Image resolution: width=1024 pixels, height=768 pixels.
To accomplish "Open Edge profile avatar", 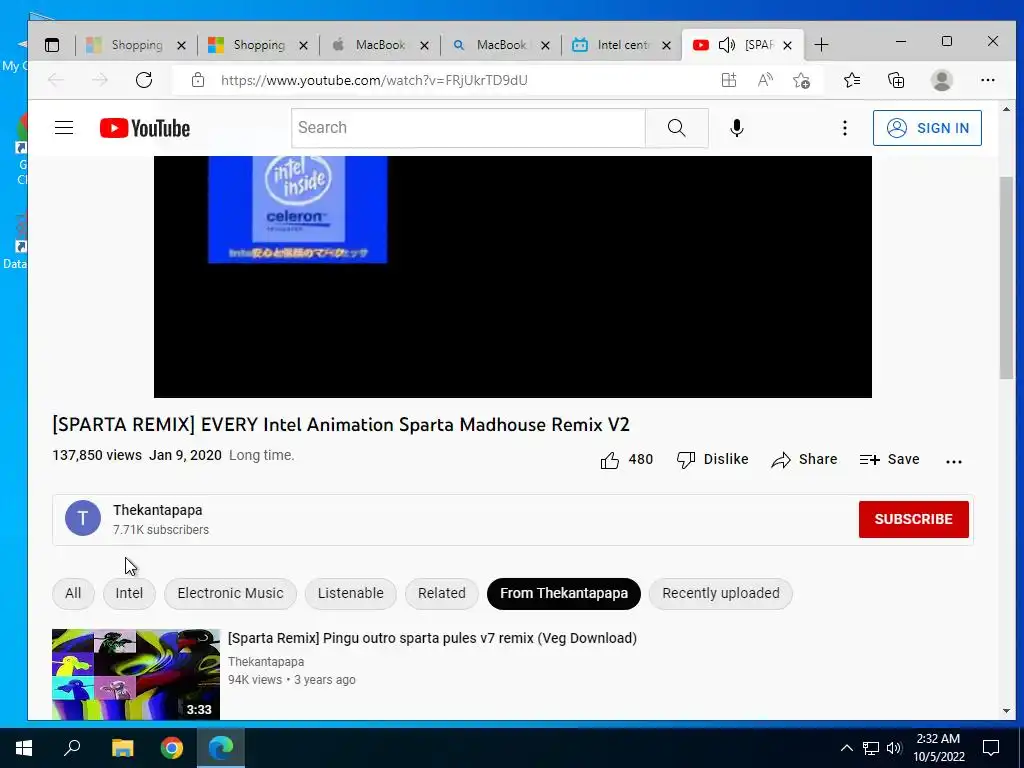I will (x=941, y=80).
